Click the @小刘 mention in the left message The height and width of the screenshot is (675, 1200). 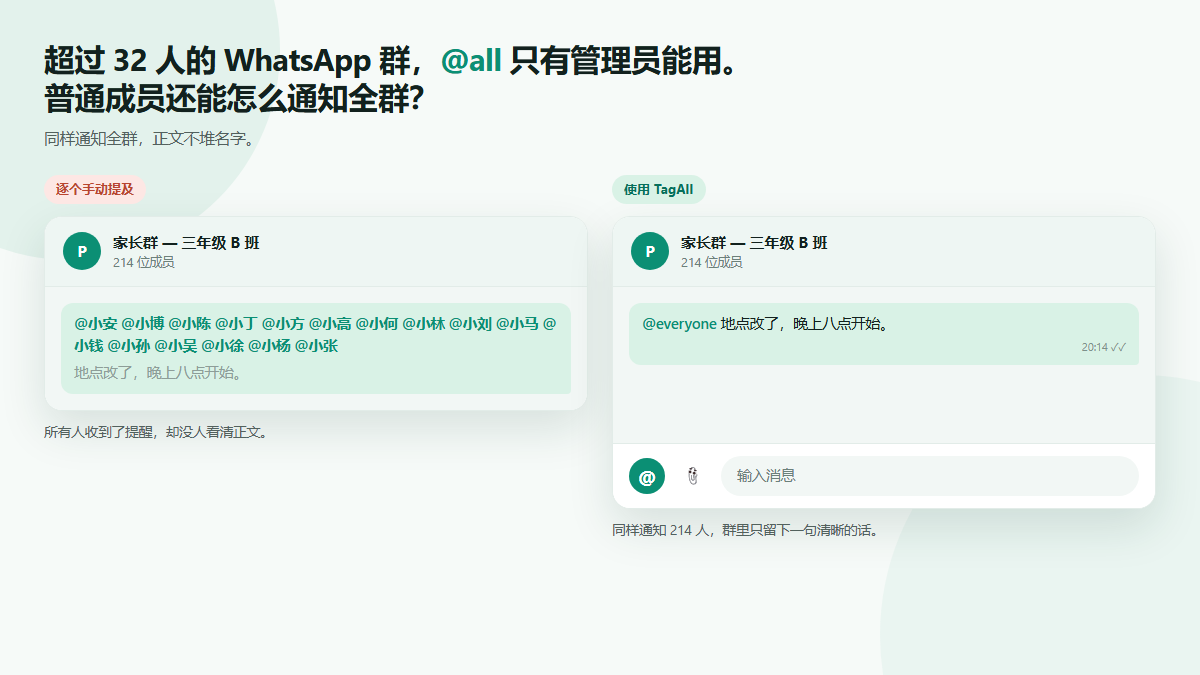pos(470,323)
